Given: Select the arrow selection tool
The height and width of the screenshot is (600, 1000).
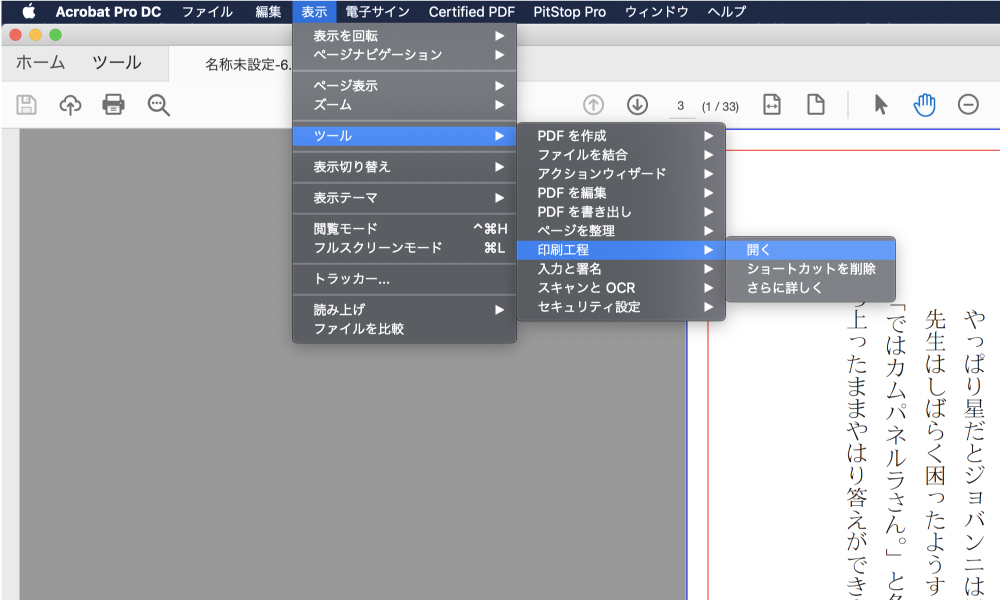Looking at the screenshot, I should coord(881,105).
